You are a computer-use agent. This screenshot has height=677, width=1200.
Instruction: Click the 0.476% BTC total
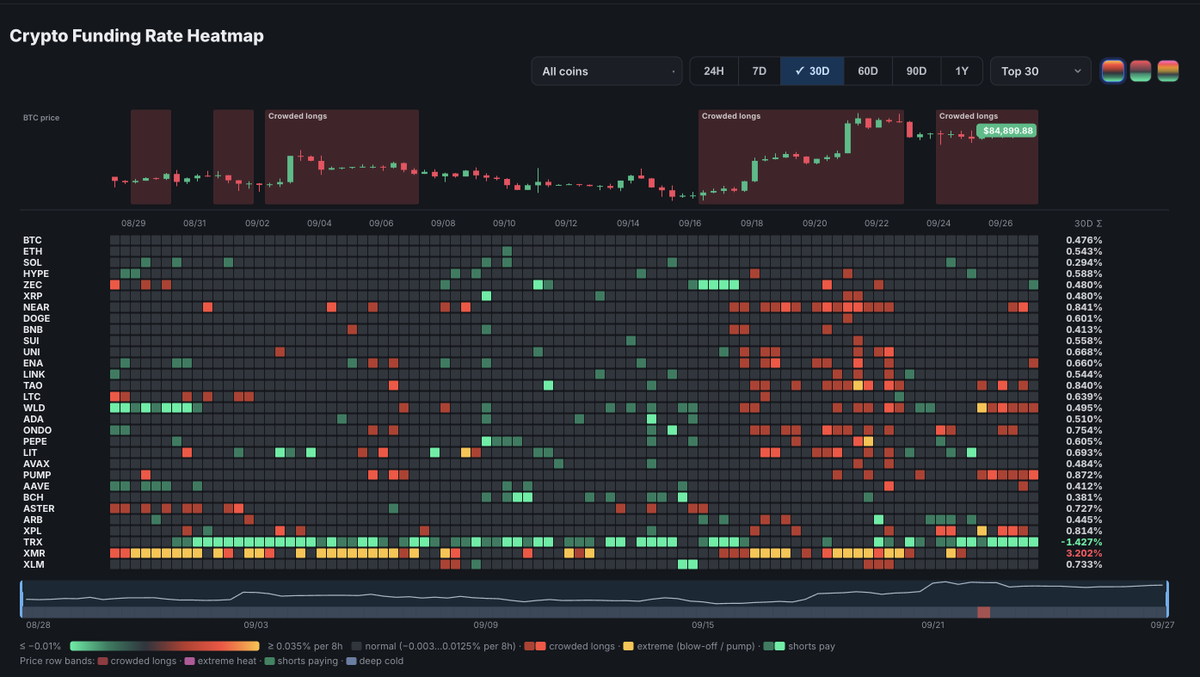[x=1084, y=240]
